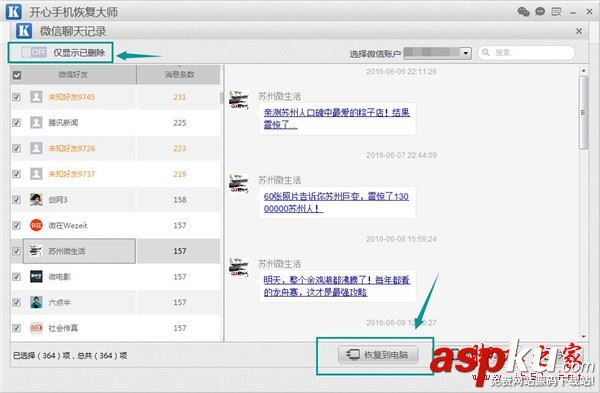600x393 pixels.
Task: Select the 苏州微生活 avatar in list
Action: [x=36, y=251]
